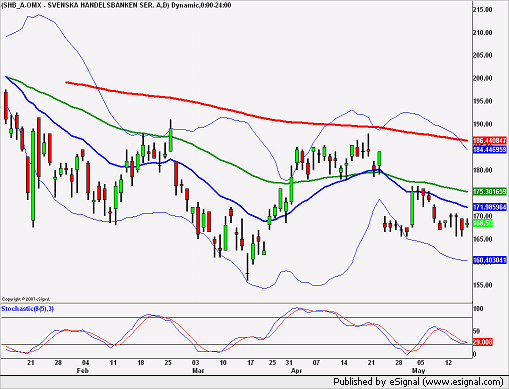Click the date label 31 above Apr
This screenshot has height=389, width=509.
[289, 363]
